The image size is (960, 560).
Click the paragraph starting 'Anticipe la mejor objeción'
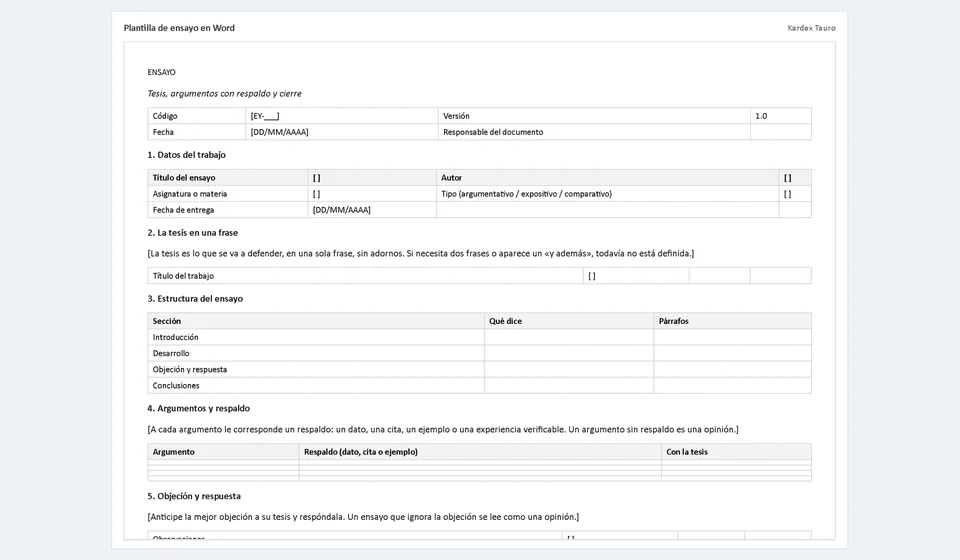tap(363, 517)
